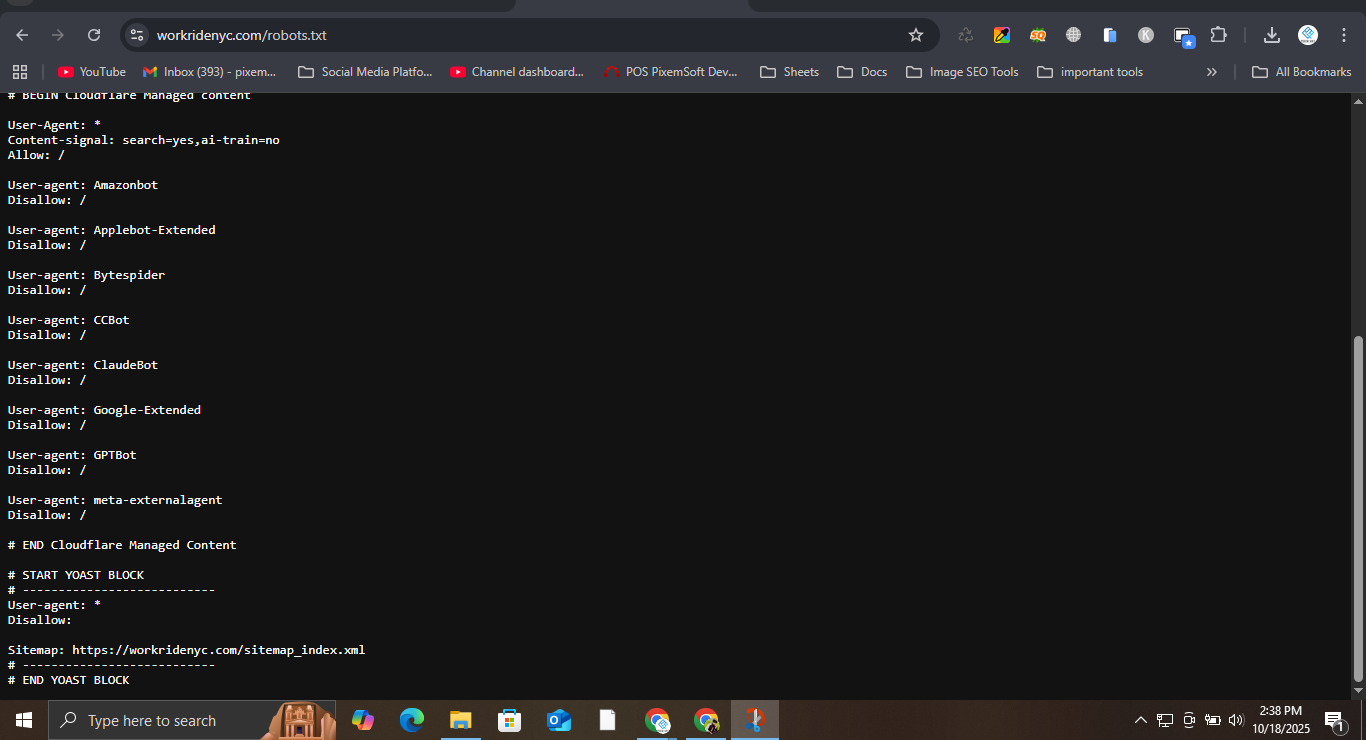
Task: Click the page's vertical scrollbar thumb
Action: coord(1357,508)
